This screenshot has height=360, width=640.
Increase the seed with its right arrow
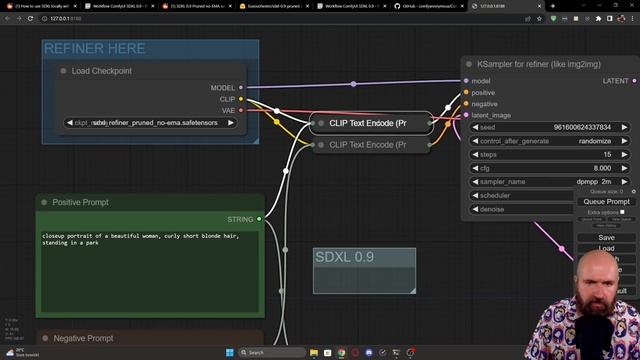624,127
